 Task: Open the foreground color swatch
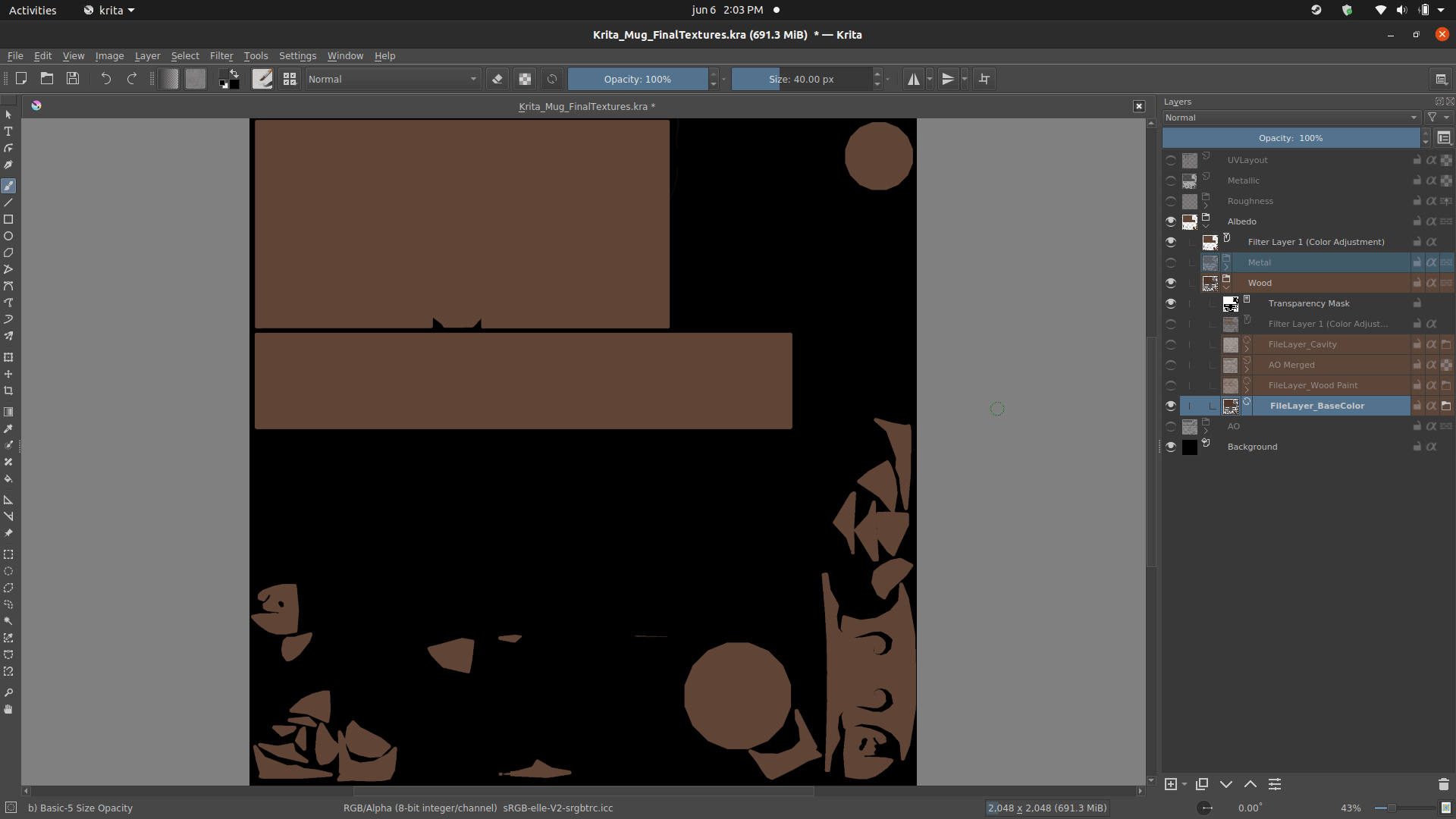point(225,74)
